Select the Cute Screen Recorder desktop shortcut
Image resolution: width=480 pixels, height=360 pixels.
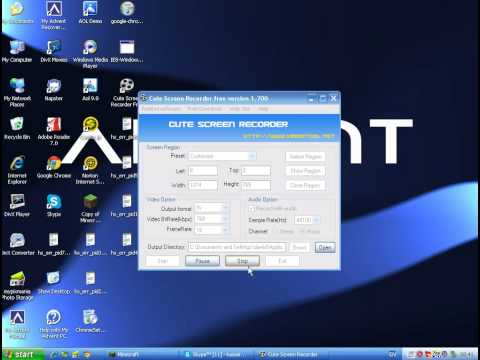click(126, 93)
